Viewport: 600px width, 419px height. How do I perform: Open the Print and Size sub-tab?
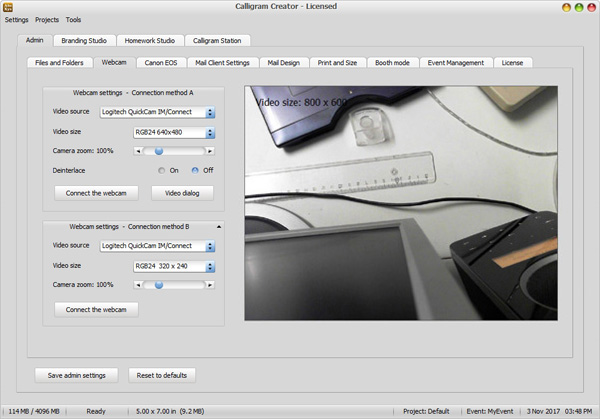point(337,63)
